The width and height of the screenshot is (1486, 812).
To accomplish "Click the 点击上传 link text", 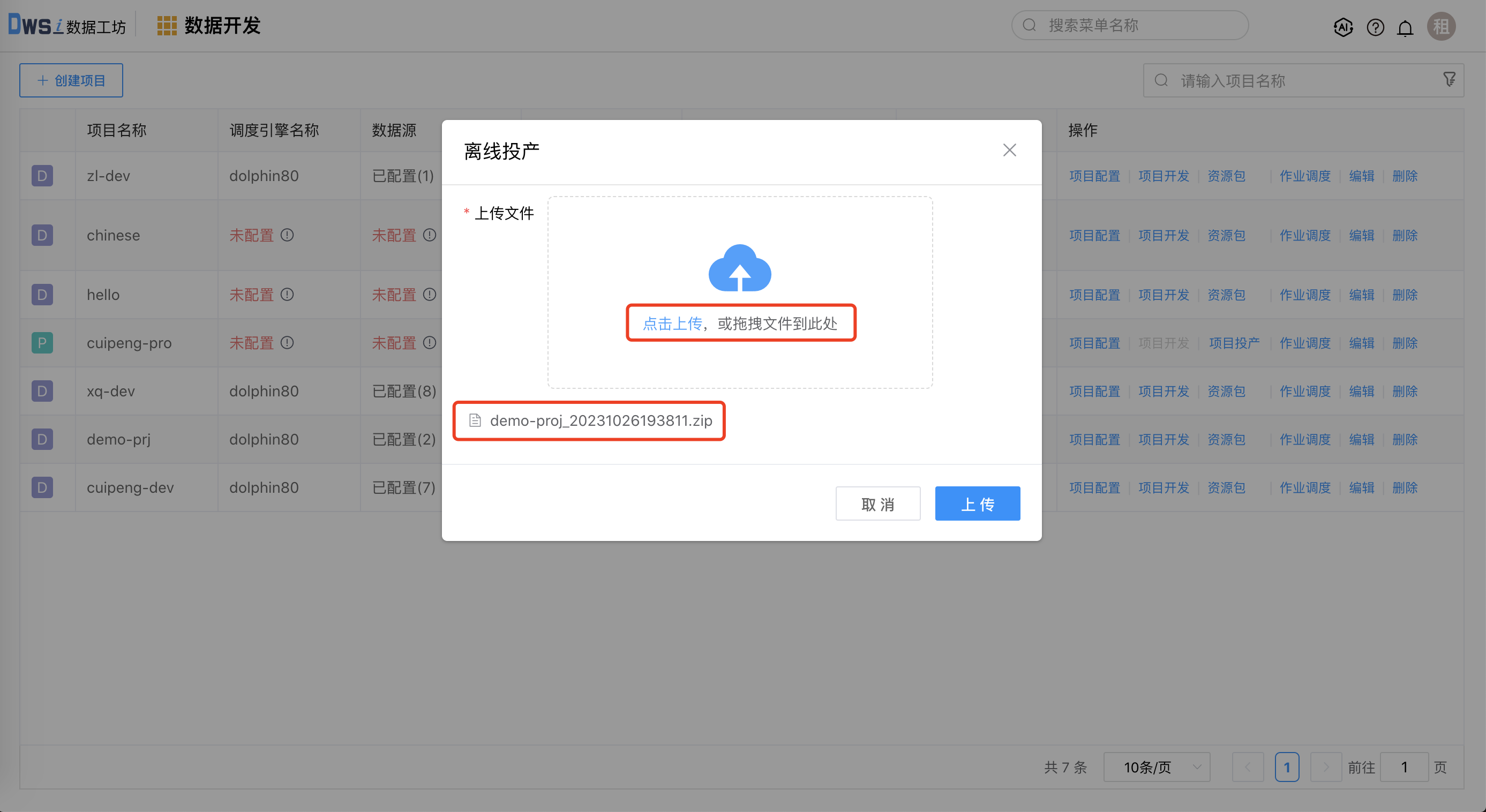I will [x=672, y=324].
